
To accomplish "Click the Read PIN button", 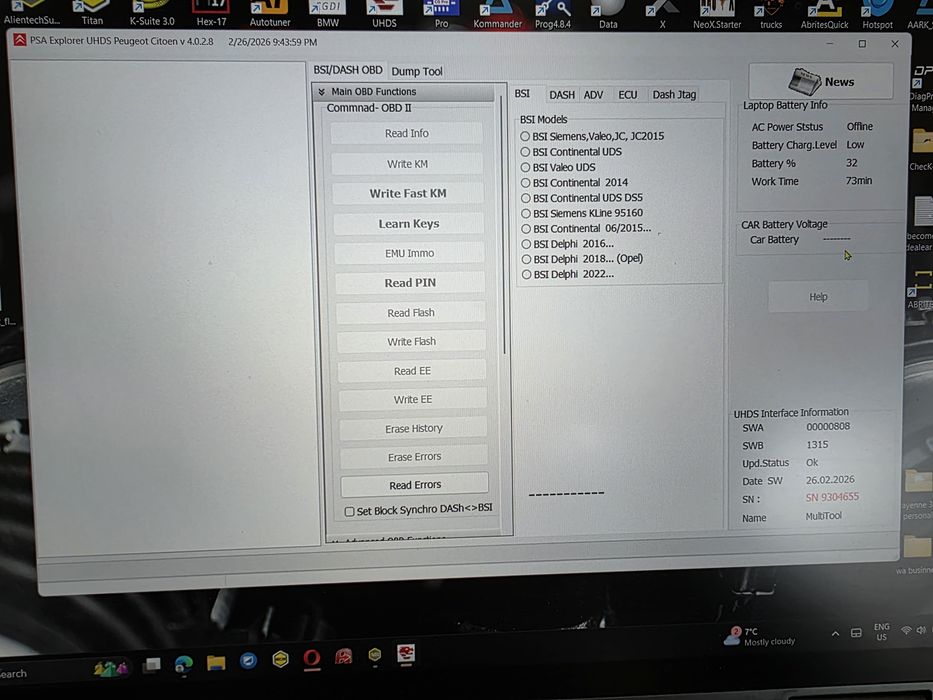I will [410, 283].
